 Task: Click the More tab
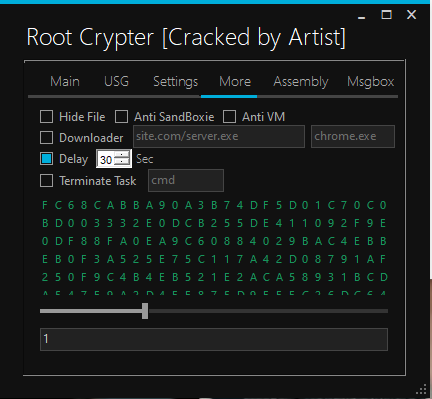(x=235, y=81)
